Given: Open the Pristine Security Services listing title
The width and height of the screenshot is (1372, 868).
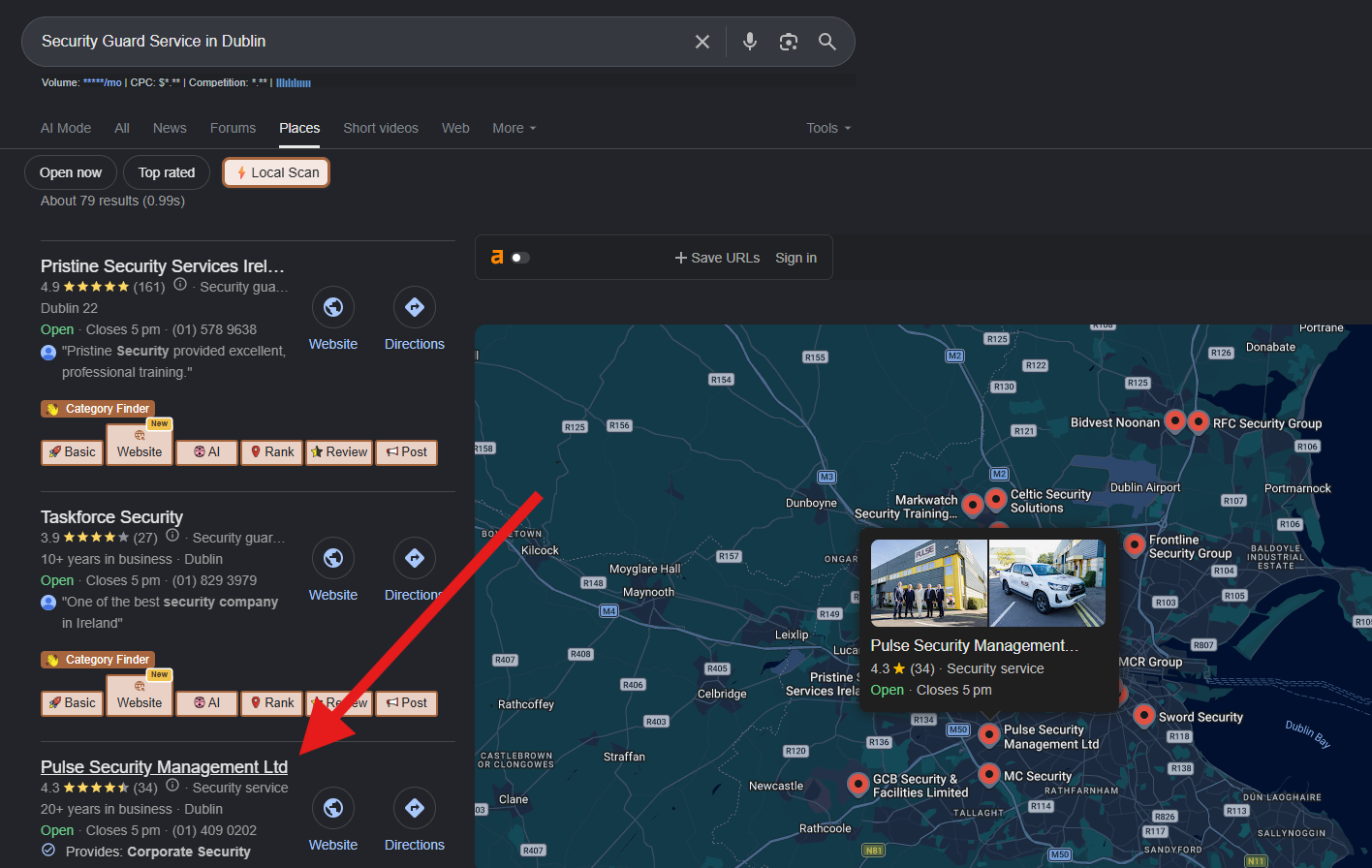Looking at the screenshot, I should (x=163, y=266).
